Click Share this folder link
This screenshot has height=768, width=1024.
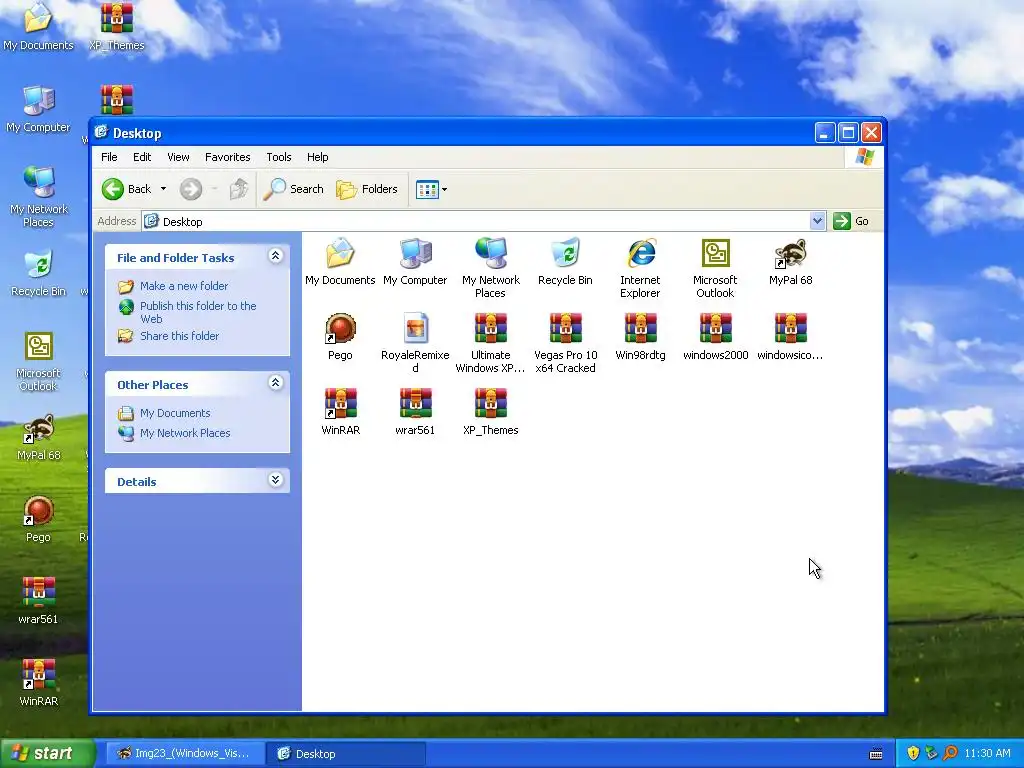tap(180, 336)
